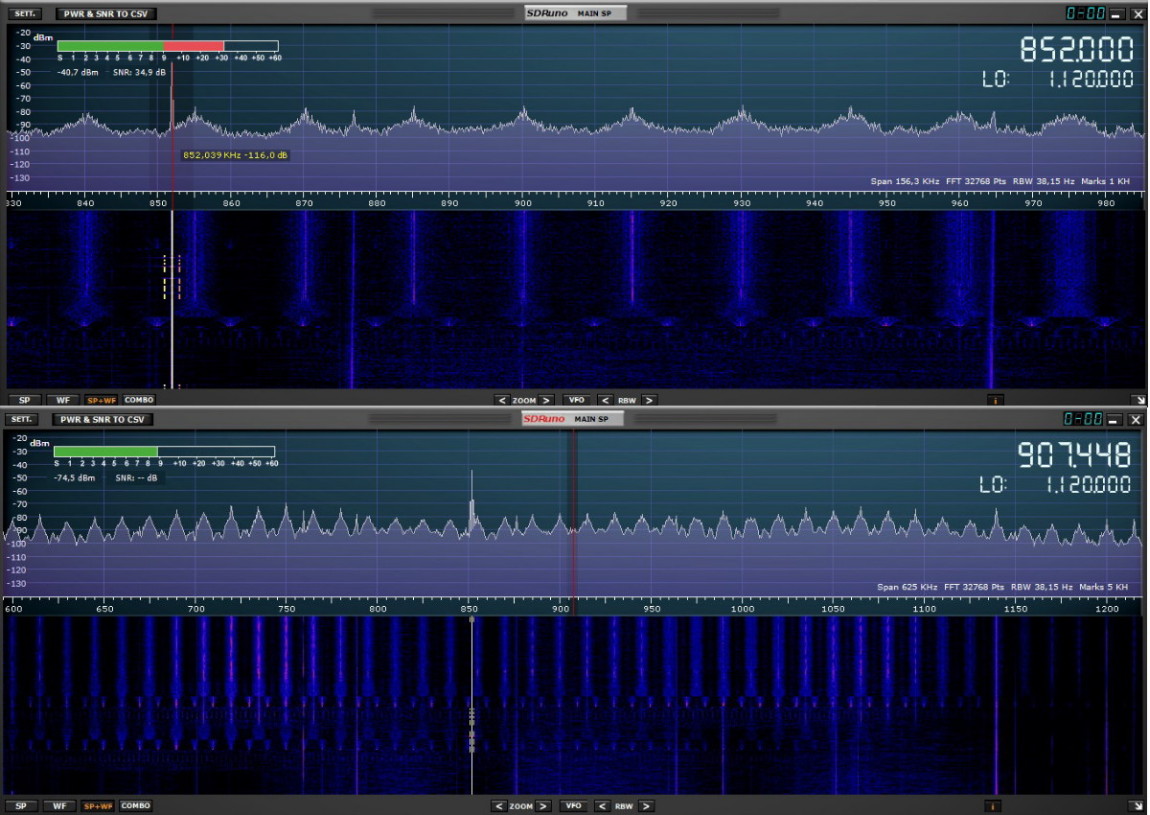Viewport: 1150px width, 815px height.
Task: Click 'Span 625 KHz' in bottom window
Action: (907, 587)
